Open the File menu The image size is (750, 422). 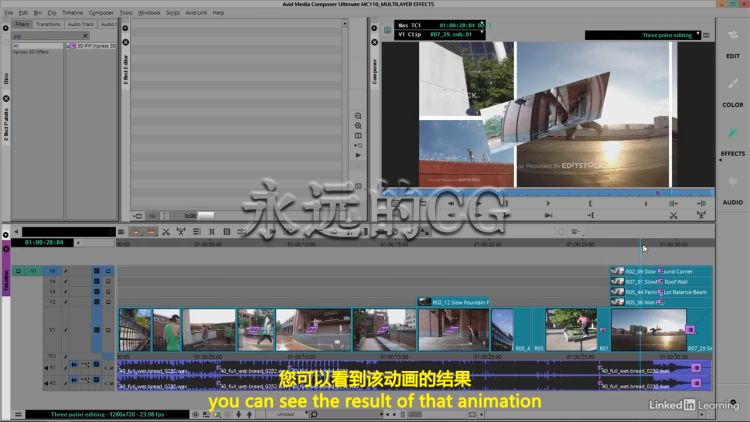tap(9, 13)
